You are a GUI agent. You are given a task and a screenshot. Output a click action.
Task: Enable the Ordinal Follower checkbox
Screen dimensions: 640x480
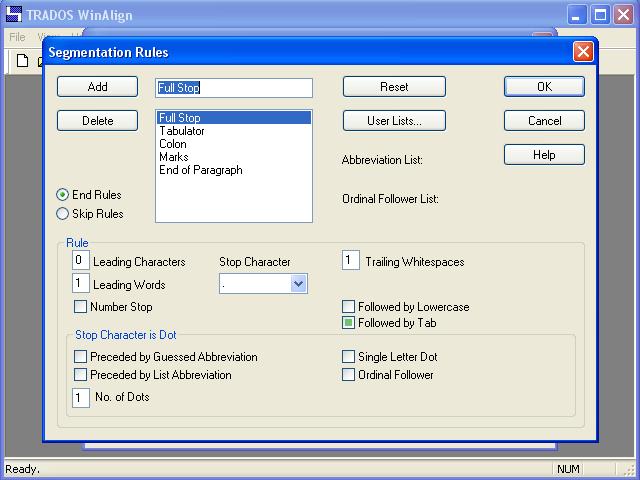pos(349,375)
